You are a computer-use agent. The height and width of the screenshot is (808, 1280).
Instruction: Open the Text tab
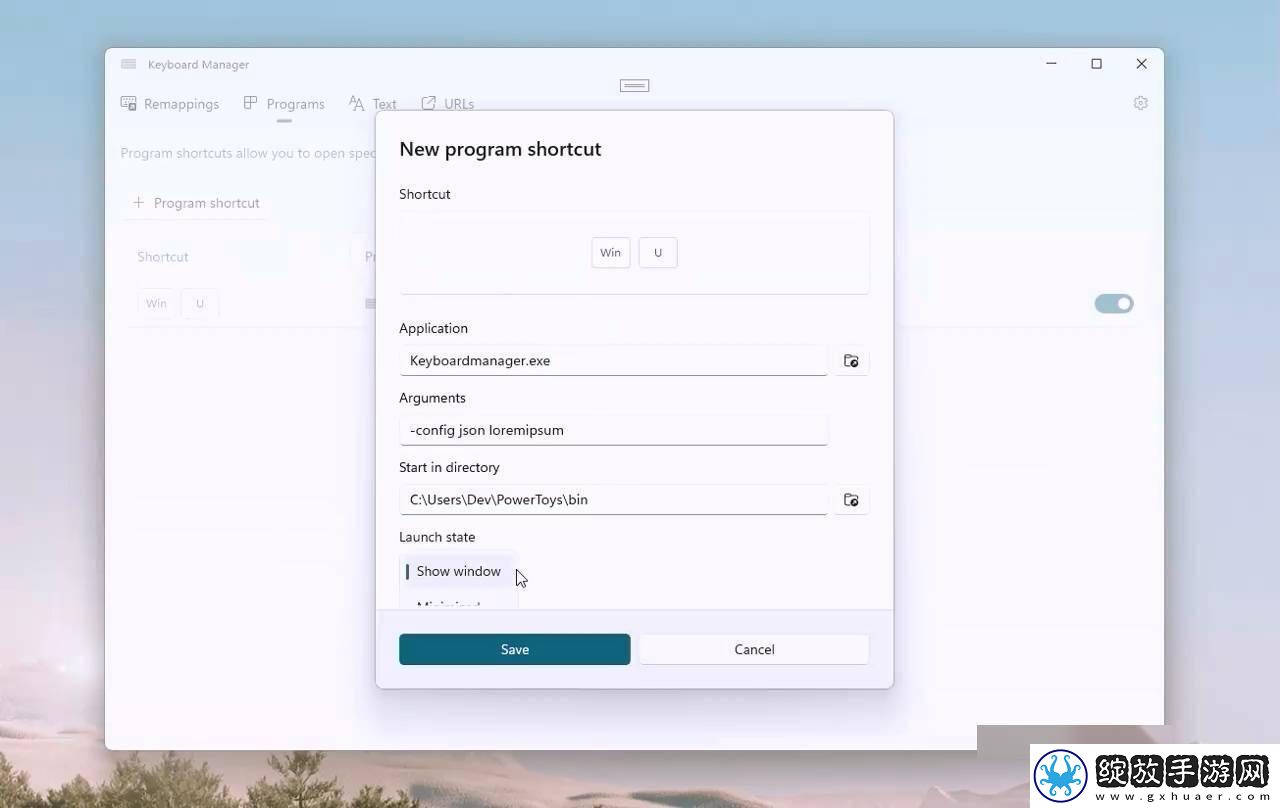tap(373, 104)
